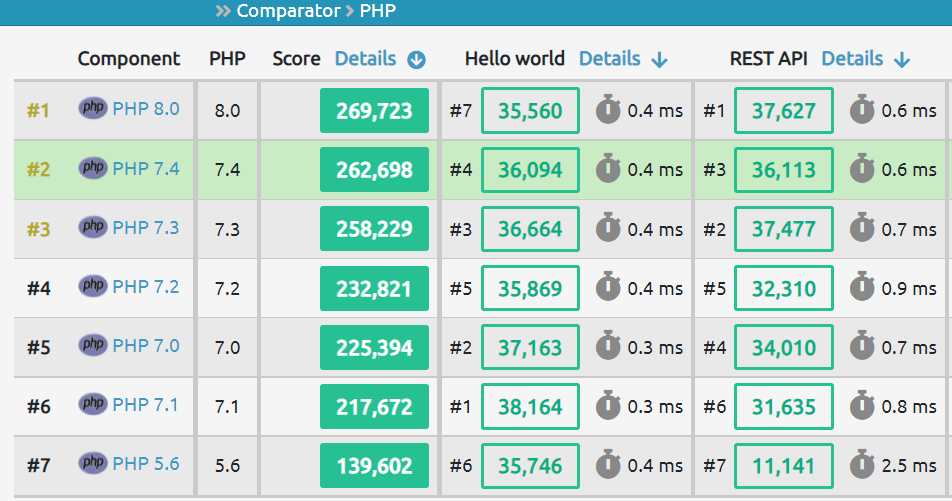The width and height of the screenshot is (952, 501).
Task: Click the PHP logo in the PHP 7.4 row
Action: point(93,168)
